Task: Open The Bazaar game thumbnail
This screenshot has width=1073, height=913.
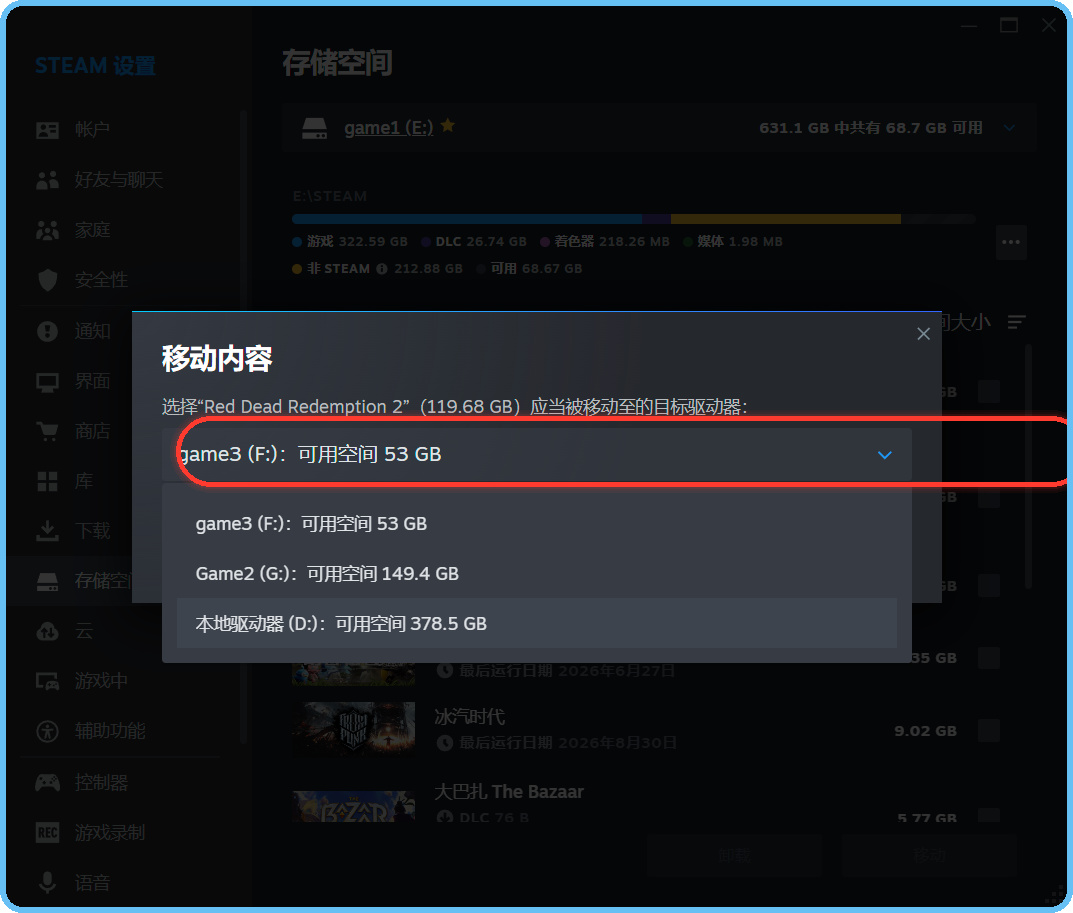Action: pyautogui.click(x=353, y=806)
